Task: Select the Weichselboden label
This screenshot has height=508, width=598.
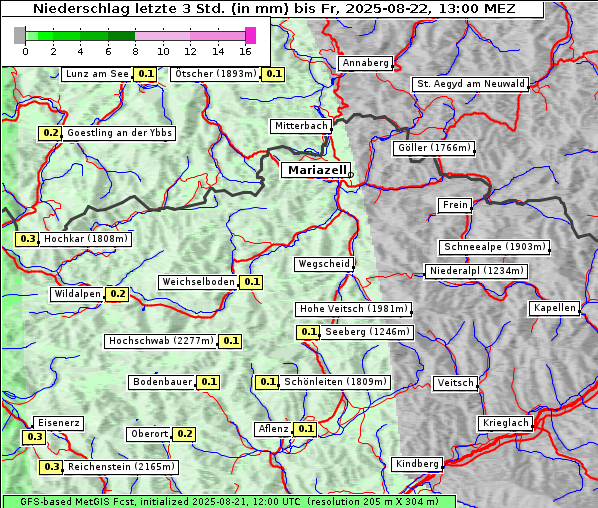Action: coord(198,282)
